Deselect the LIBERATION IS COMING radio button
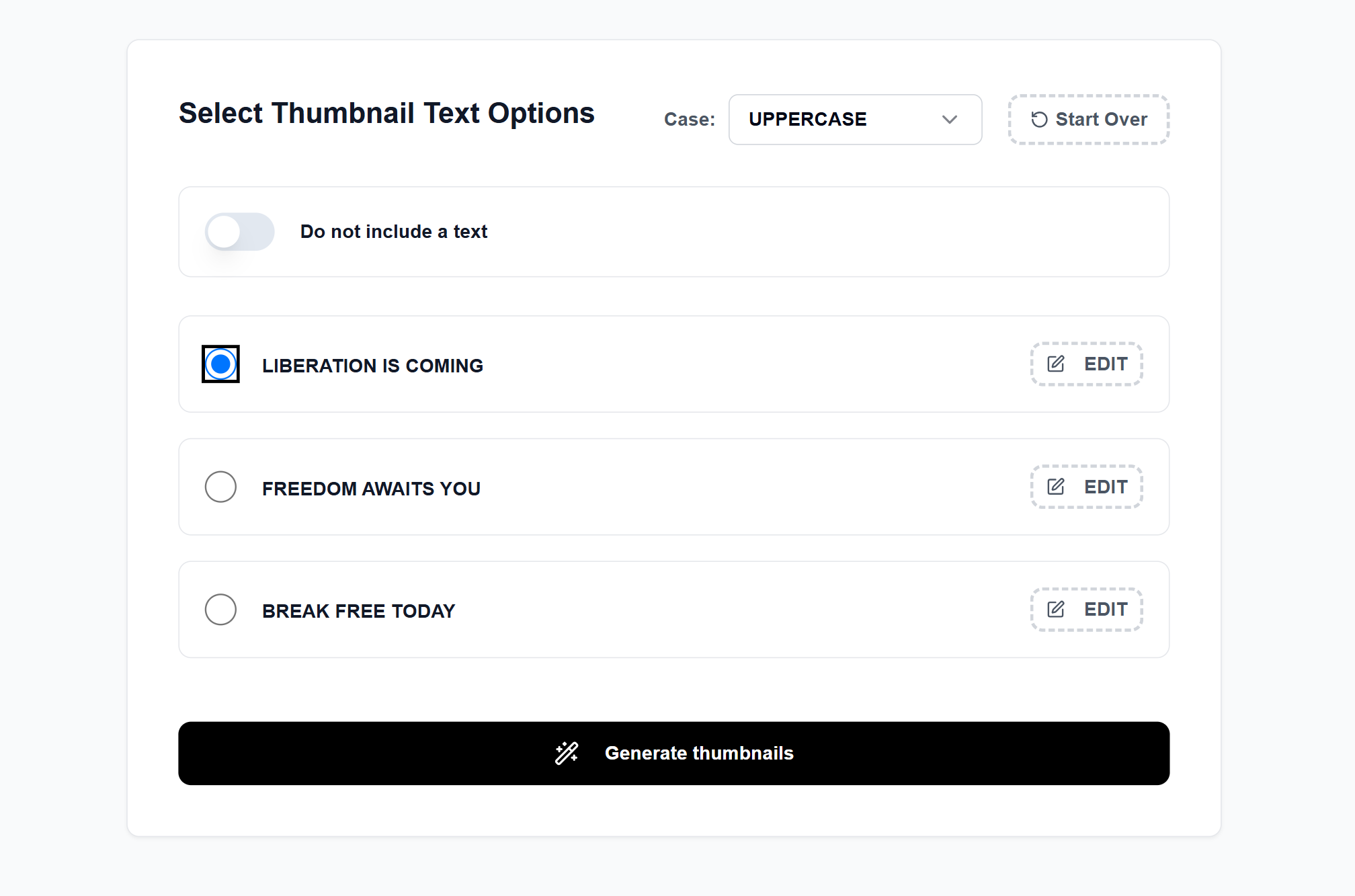This screenshot has width=1355, height=896. (220, 364)
